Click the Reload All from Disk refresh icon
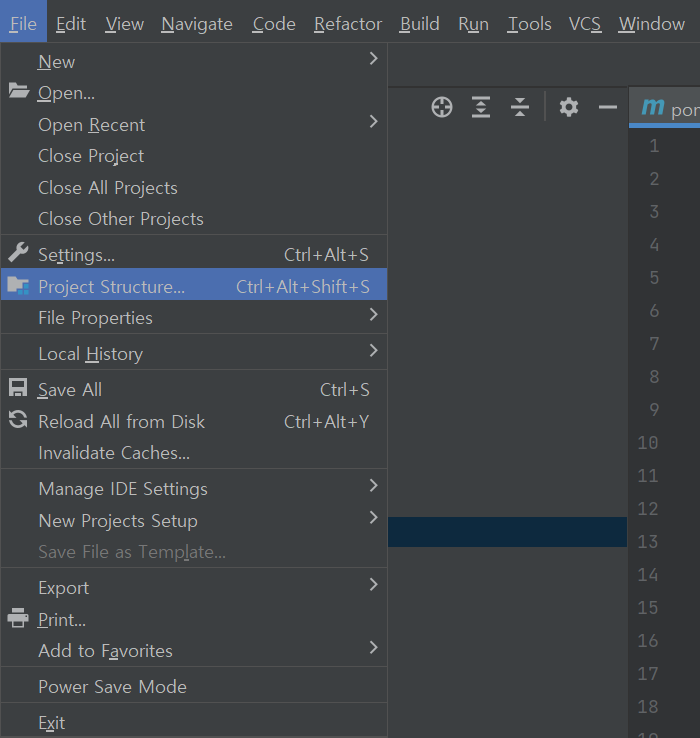The height and width of the screenshot is (738, 700). tap(18, 419)
